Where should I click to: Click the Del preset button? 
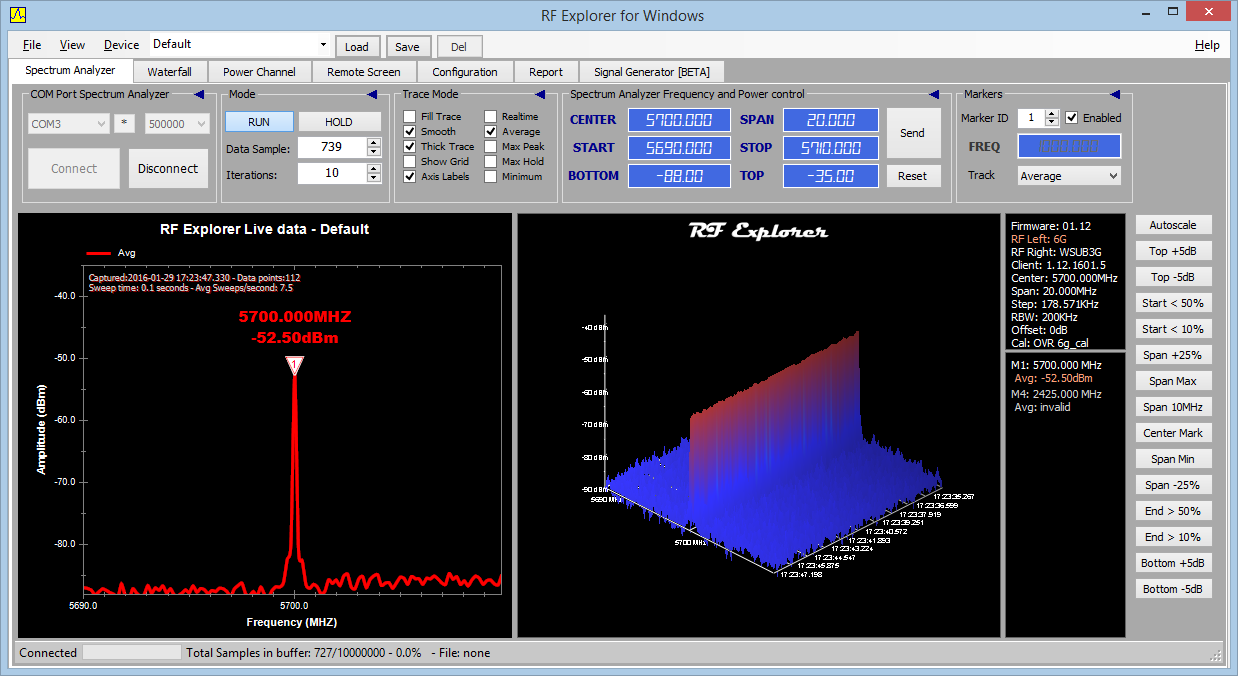459,47
